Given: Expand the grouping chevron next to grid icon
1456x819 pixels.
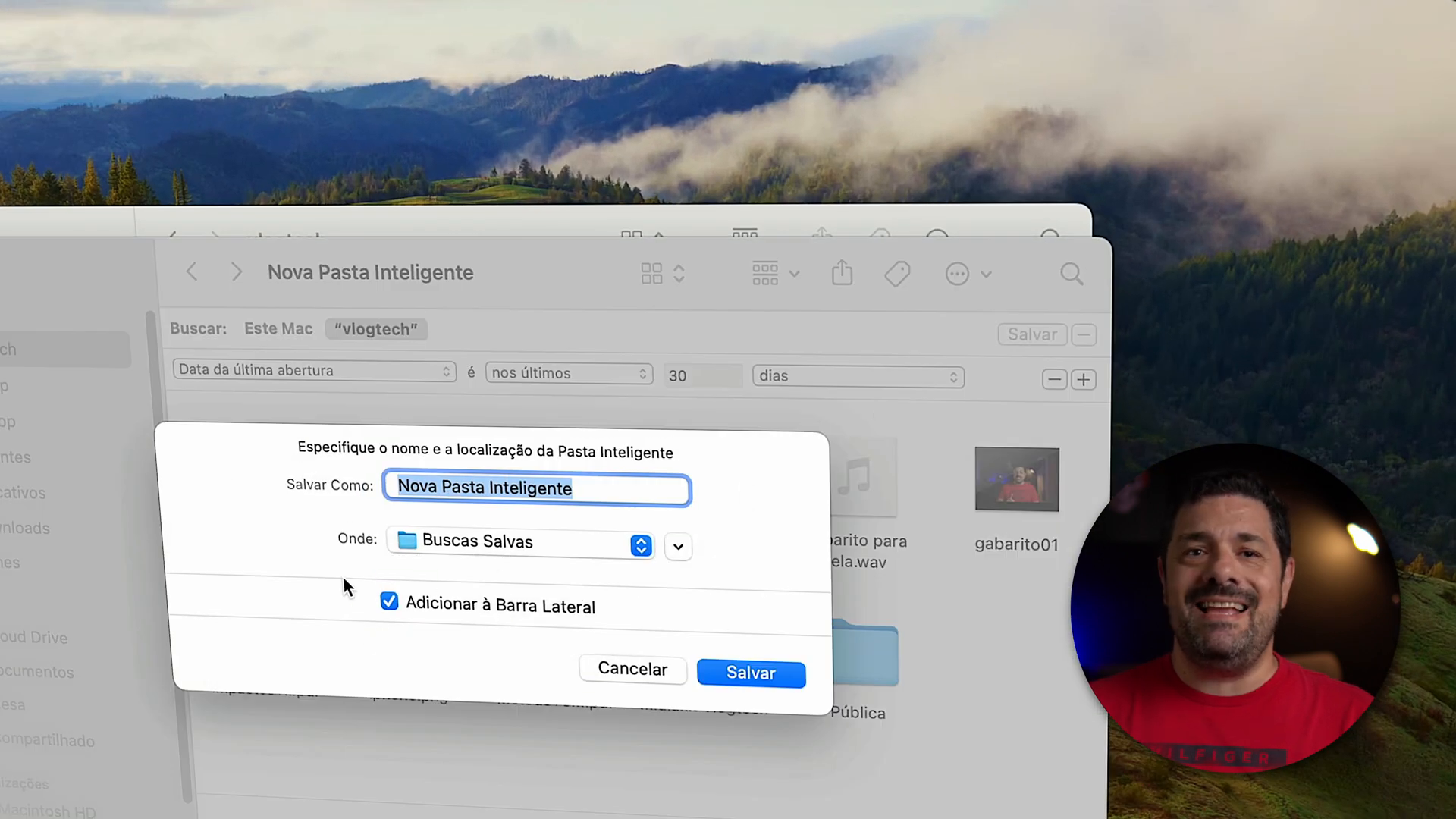Looking at the screenshot, I should tap(794, 274).
